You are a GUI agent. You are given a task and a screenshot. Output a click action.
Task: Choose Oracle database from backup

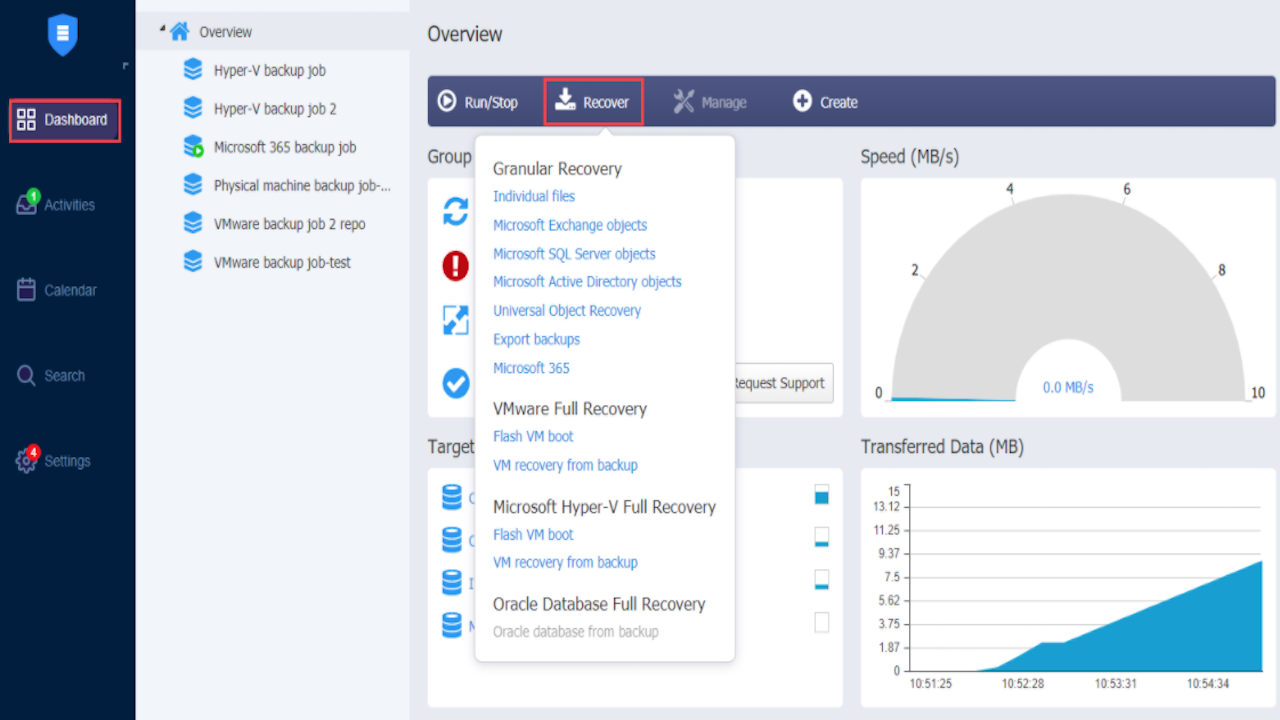576,632
